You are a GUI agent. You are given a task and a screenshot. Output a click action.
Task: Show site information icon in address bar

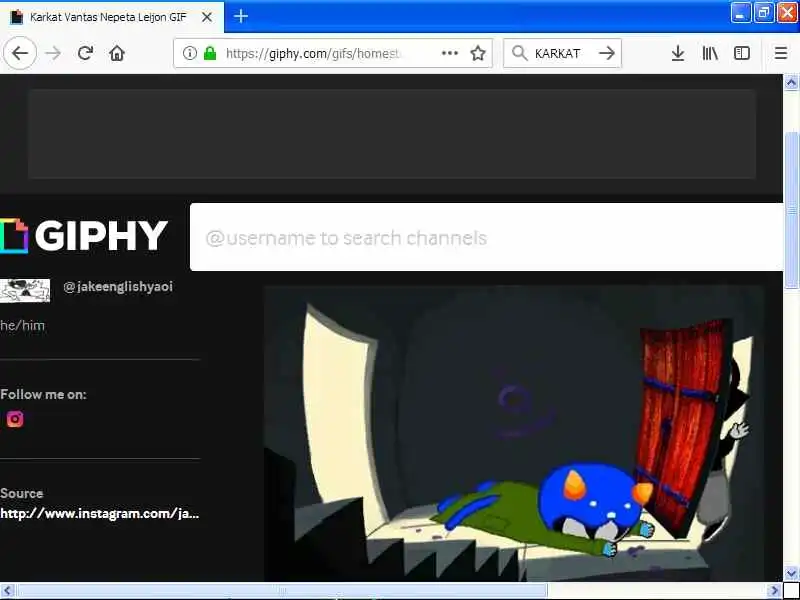pos(190,53)
